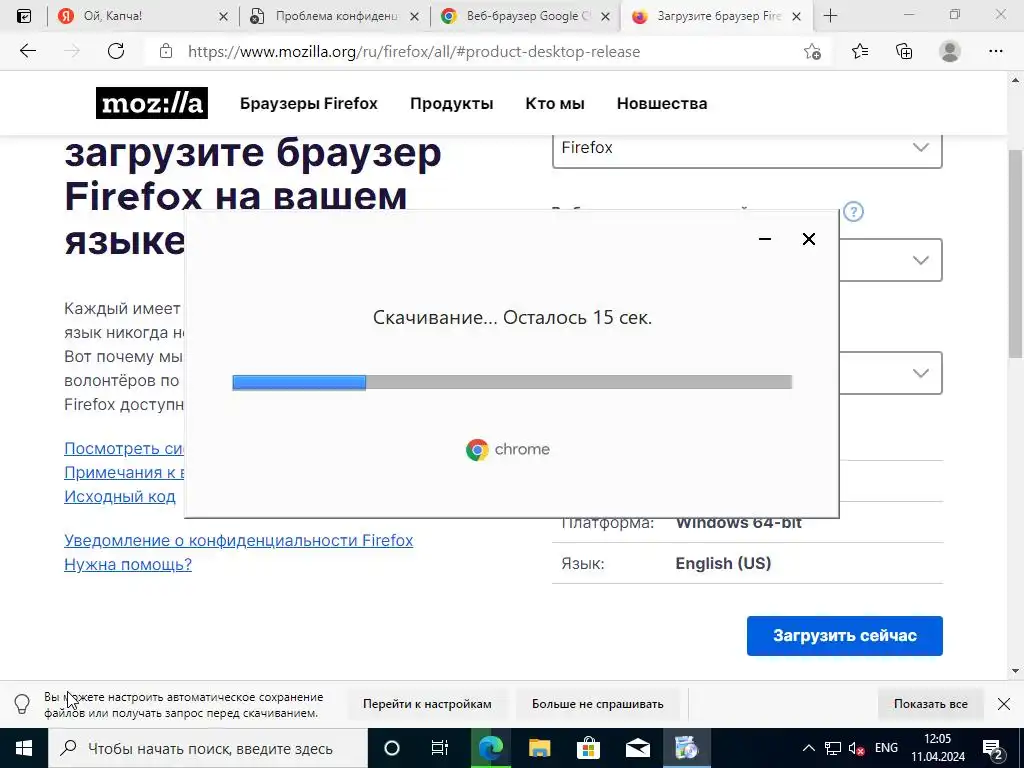Open Microsoft Edge from the taskbar
The height and width of the screenshot is (768, 1024).
490,748
